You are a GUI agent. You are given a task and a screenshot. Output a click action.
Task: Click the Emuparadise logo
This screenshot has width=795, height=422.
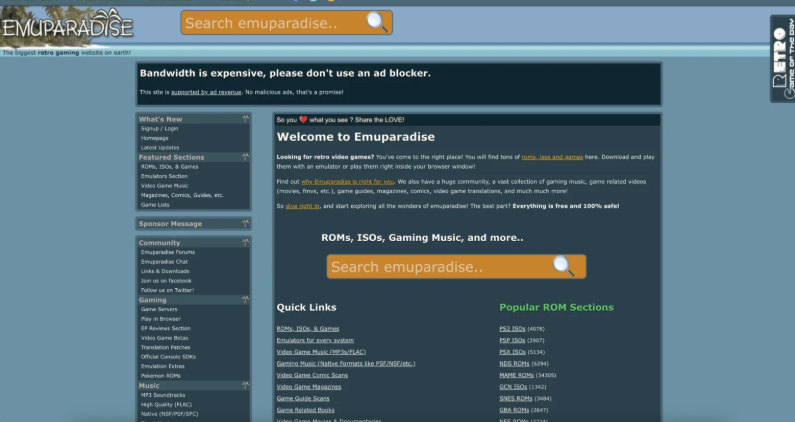67,27
